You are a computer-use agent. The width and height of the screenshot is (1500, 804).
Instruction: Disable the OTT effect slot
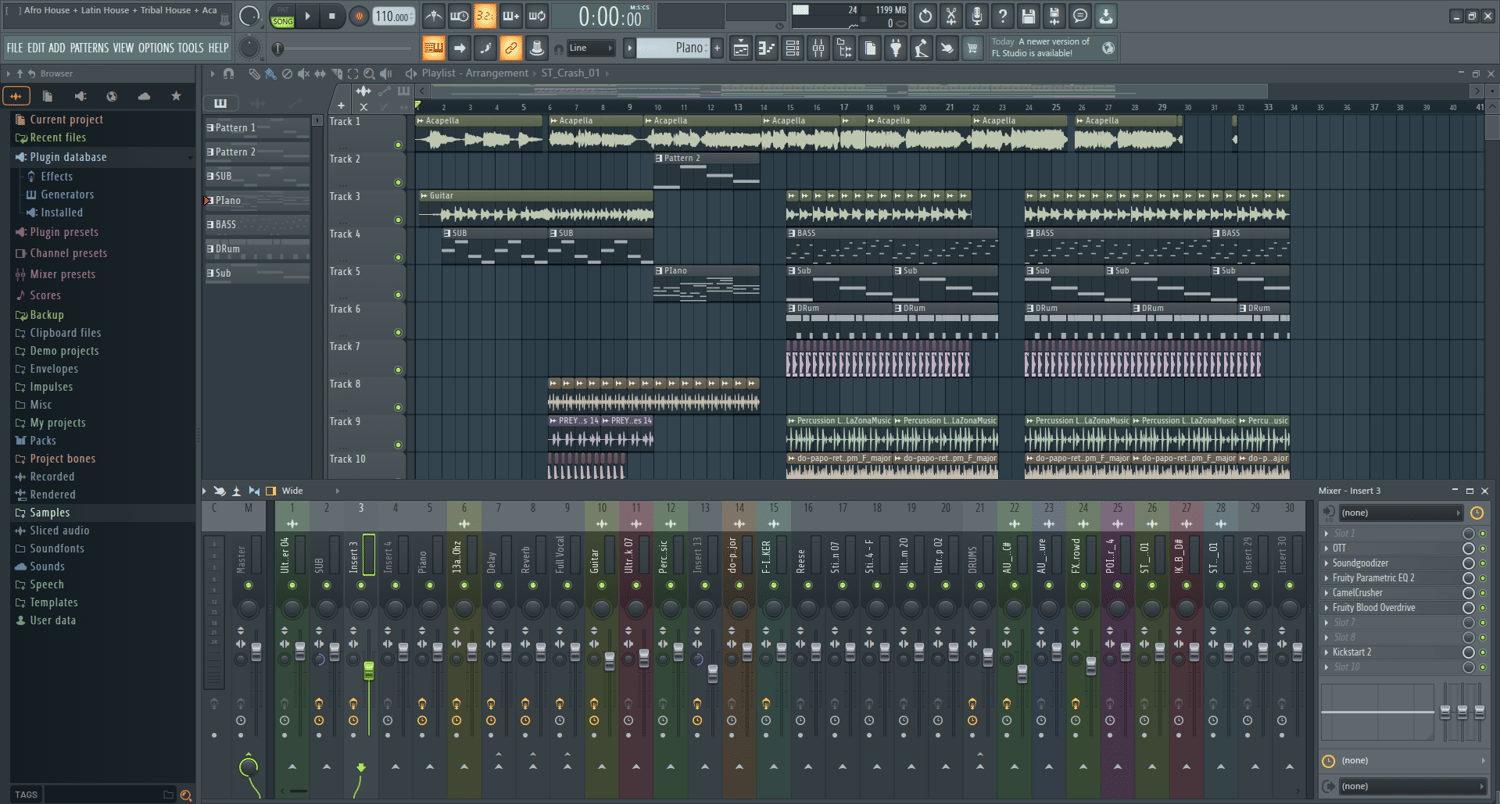(x=1483, y=548)
